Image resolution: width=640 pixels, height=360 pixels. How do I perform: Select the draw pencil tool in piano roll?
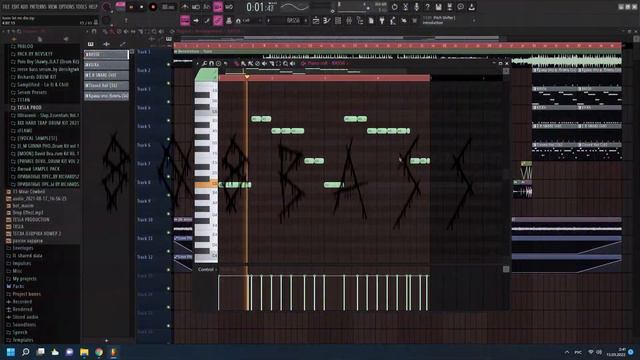click(236, 64)
